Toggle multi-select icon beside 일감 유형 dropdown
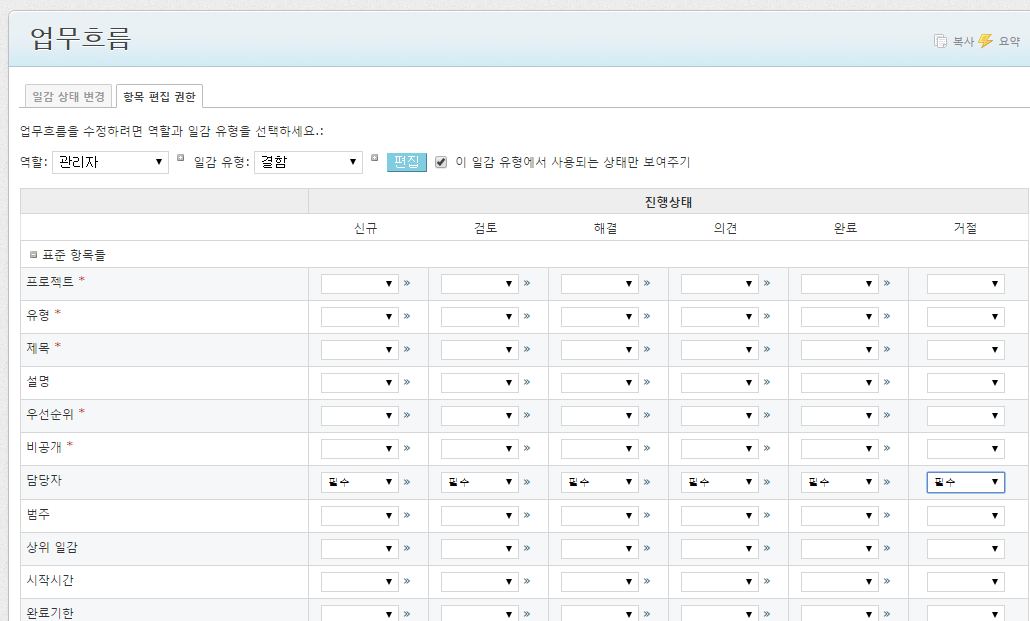This screenshot has height=621, width=1030. [x=375, y=158]
